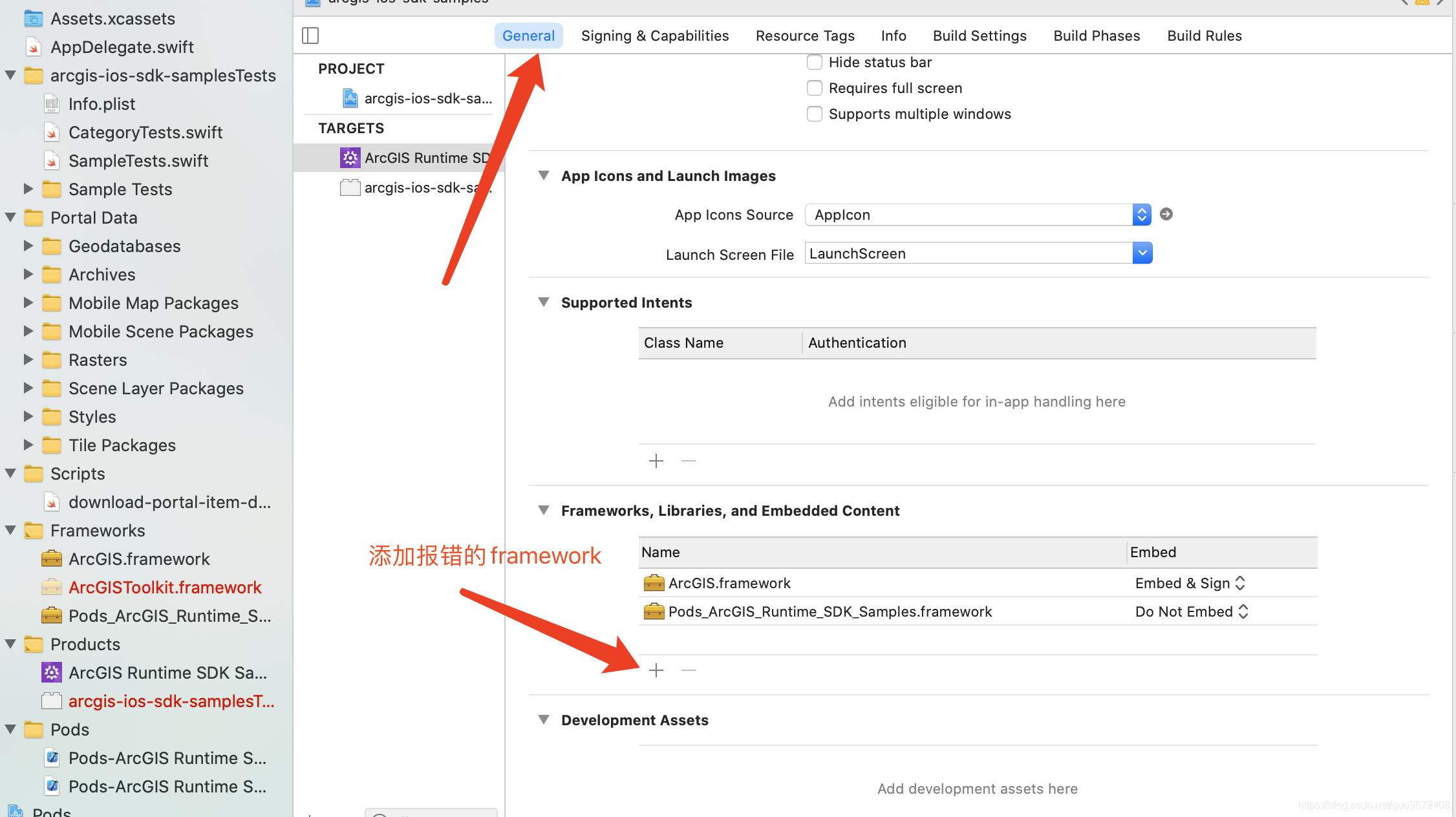Open the Launch Screen File dropdown arrow
The width and height of the screenshot is (1456, 817).
tap(1142, 253)
